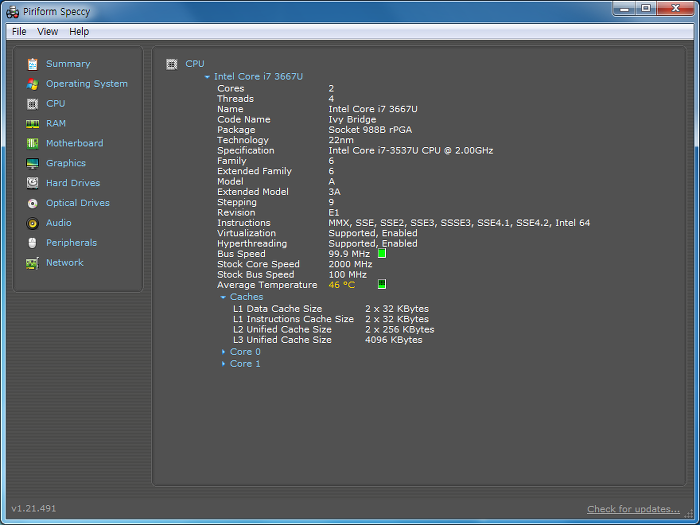Viewport: 700px width, 525px height.
Task: Open the Network section label
Action: point(65,262)
